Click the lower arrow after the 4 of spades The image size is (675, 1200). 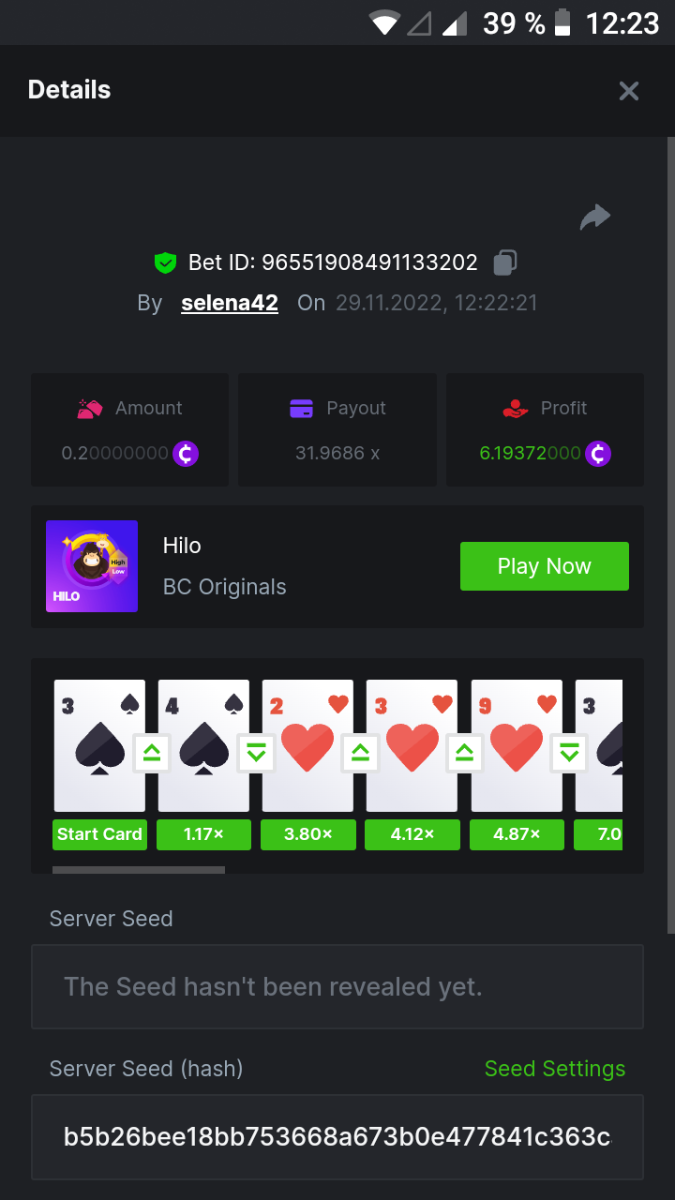256,753
